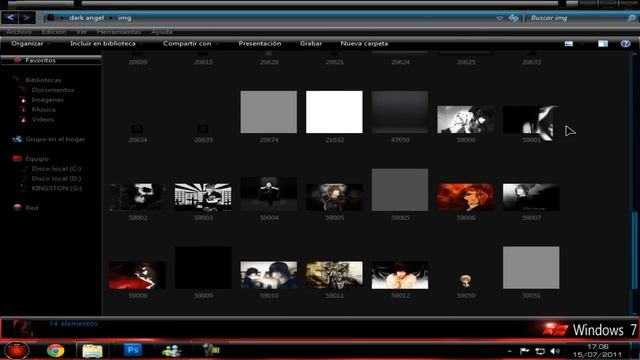Select the gray thumbnail 20674
The height and width of the screenshot is (360, 640).
click(269, 112)
